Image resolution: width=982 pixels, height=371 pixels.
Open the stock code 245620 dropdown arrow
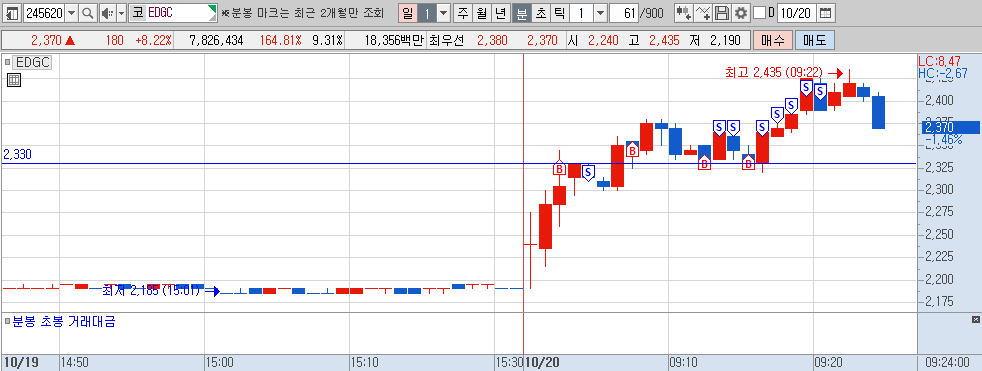71,13
